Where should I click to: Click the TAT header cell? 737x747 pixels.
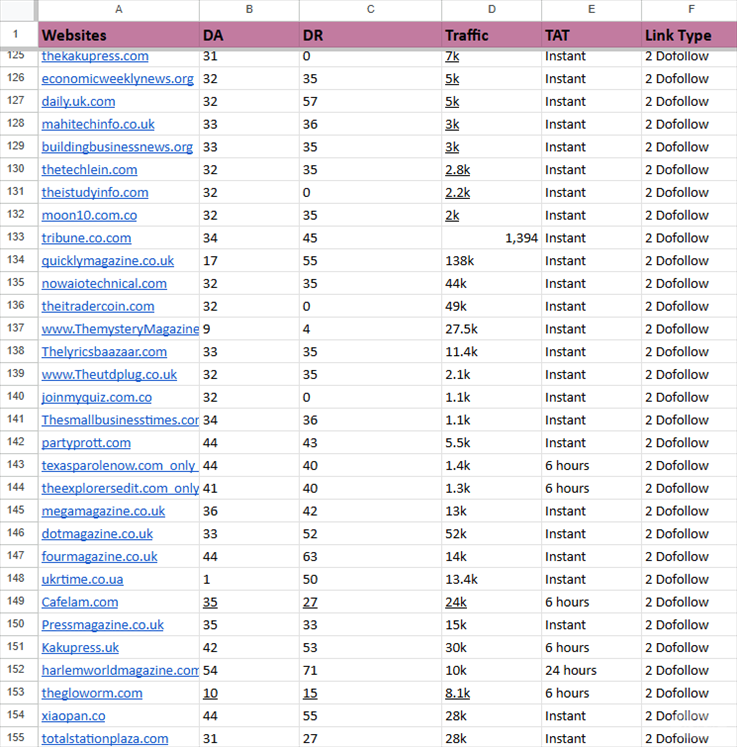tap(591, 35)
